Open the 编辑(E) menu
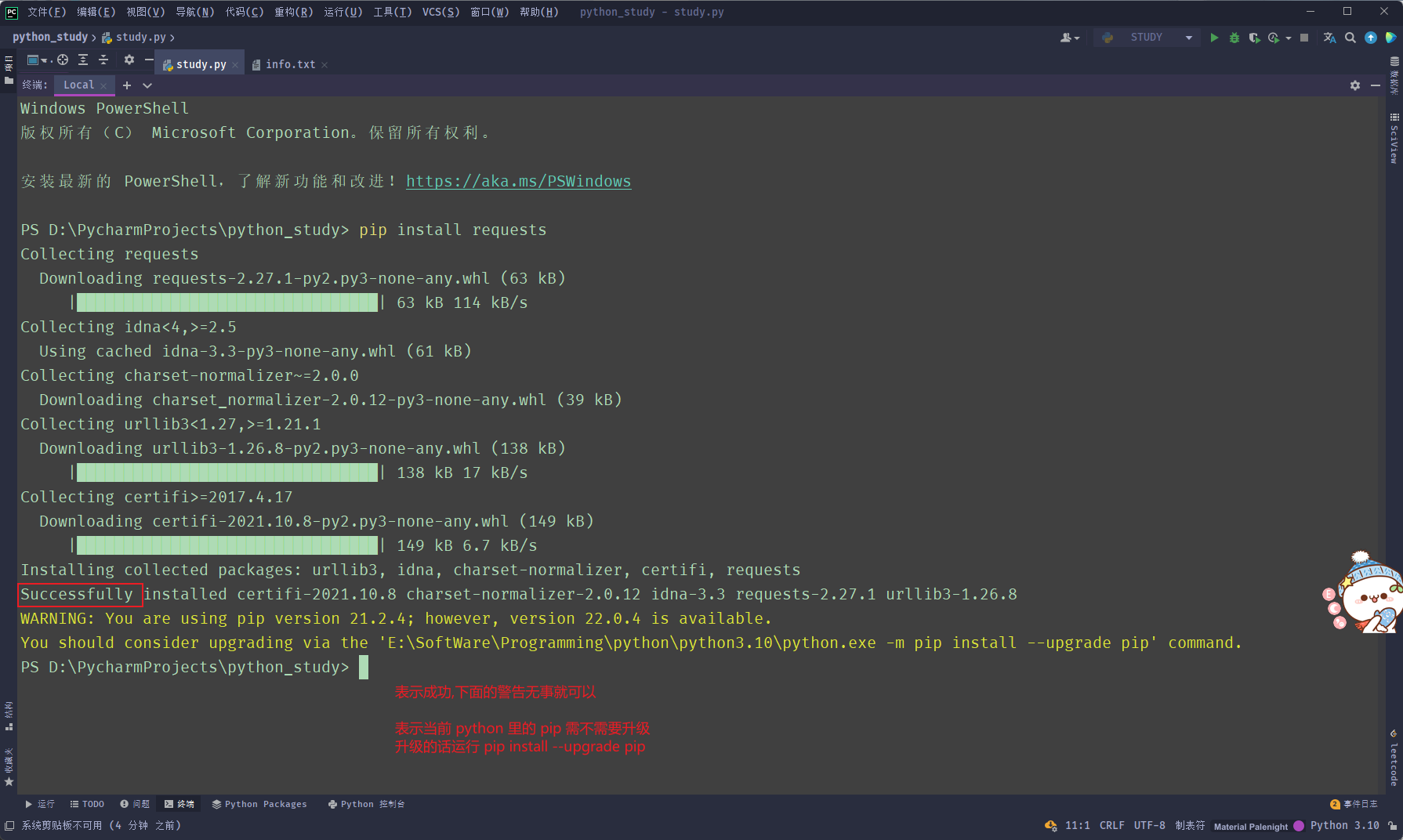The height and width of the screenshot is (840, 1403). click(x=96, y=12)
